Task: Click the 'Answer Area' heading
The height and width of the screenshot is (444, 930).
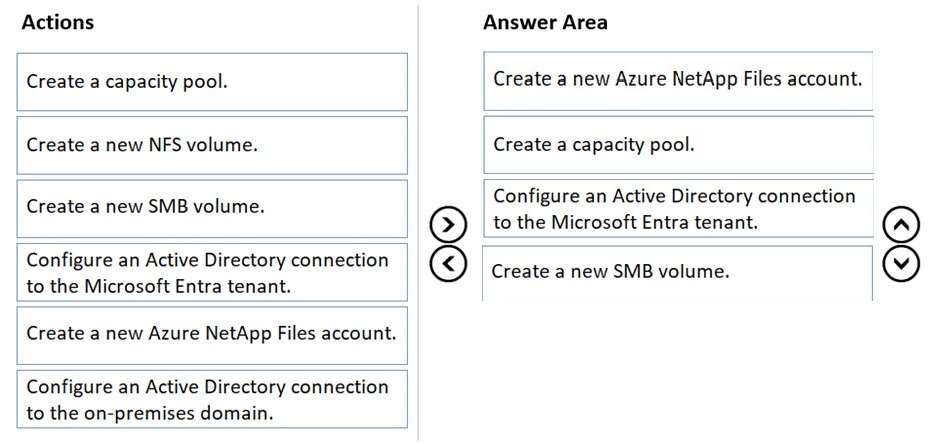Action: (x=545, y=22)
